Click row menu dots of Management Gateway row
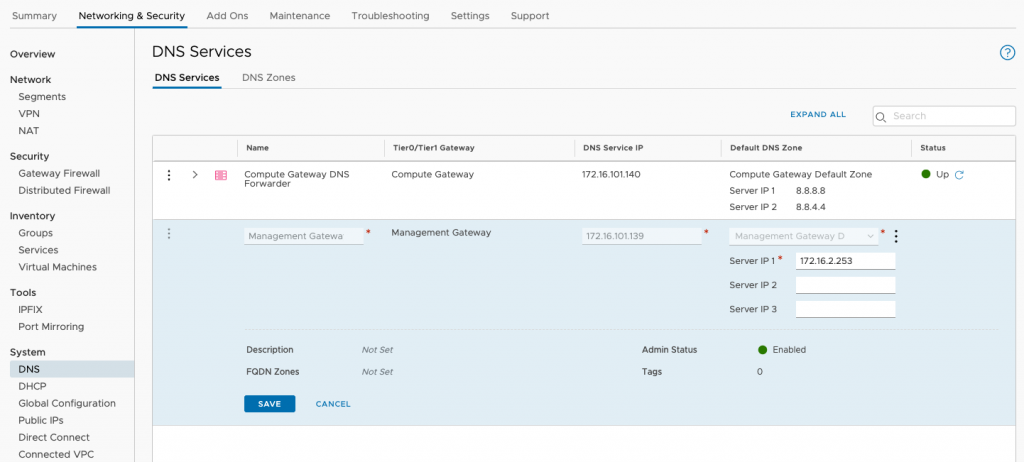Screen dimensions: 1024x462 click(x=168, y=233)
